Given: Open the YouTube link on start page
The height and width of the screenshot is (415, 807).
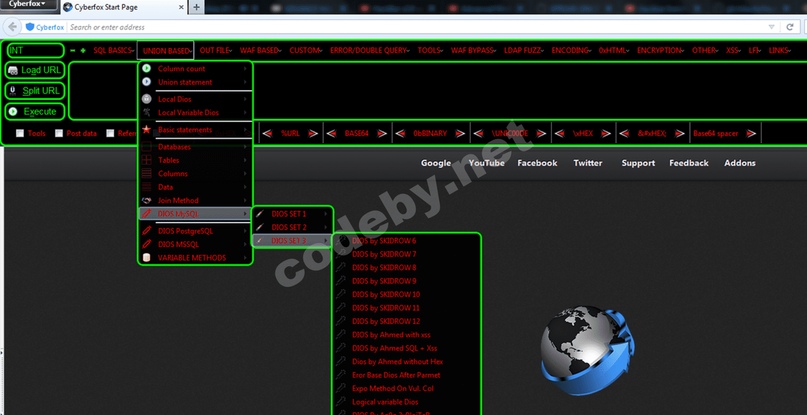Looking at the screenshot, I should (x=486, y=163).
